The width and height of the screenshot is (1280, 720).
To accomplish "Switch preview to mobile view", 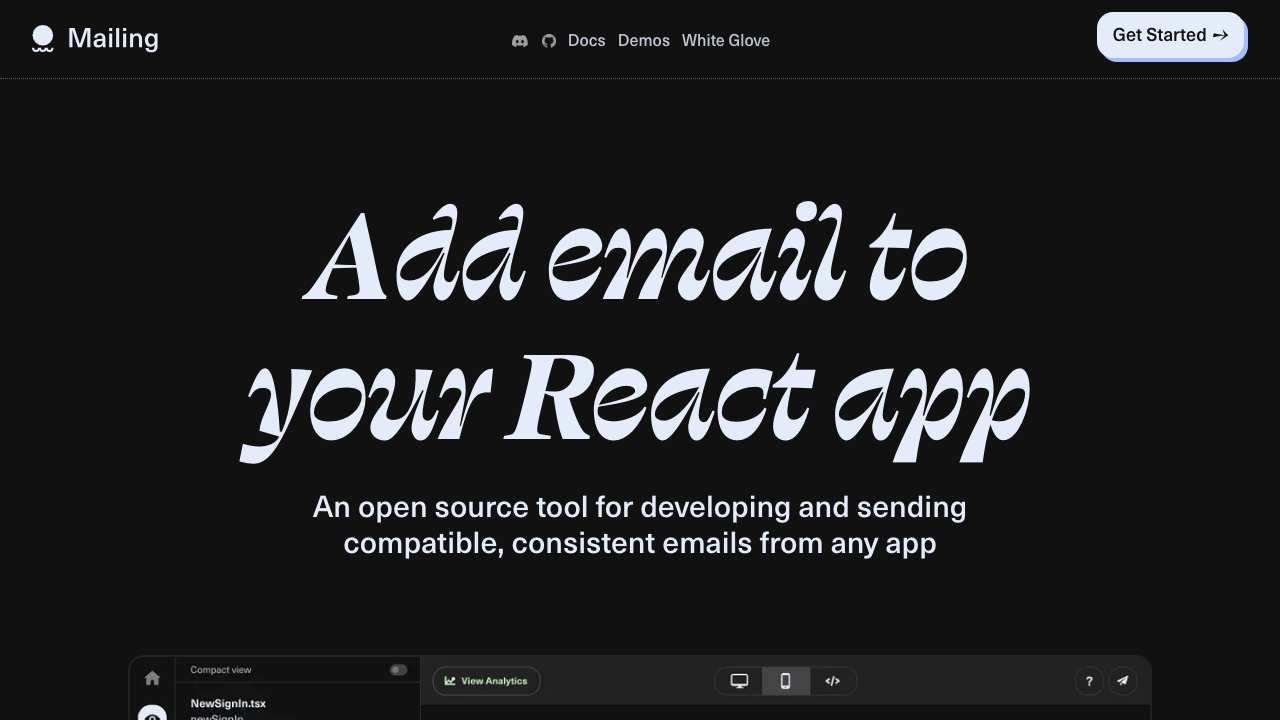I will click(785, 681).
